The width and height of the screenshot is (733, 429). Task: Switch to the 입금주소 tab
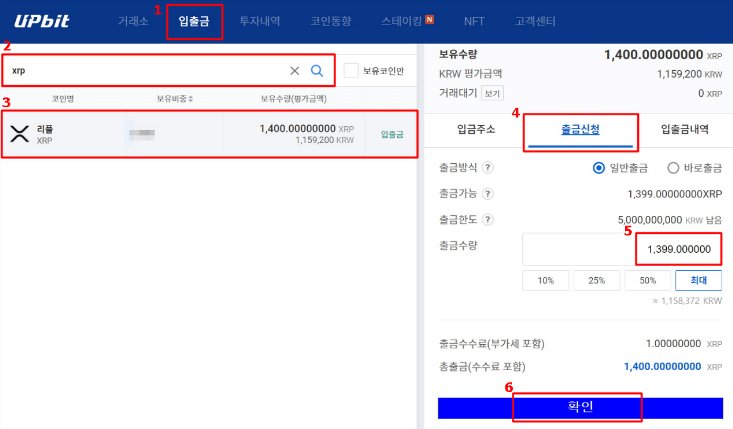pyautogui.click(x=476, y=129)
